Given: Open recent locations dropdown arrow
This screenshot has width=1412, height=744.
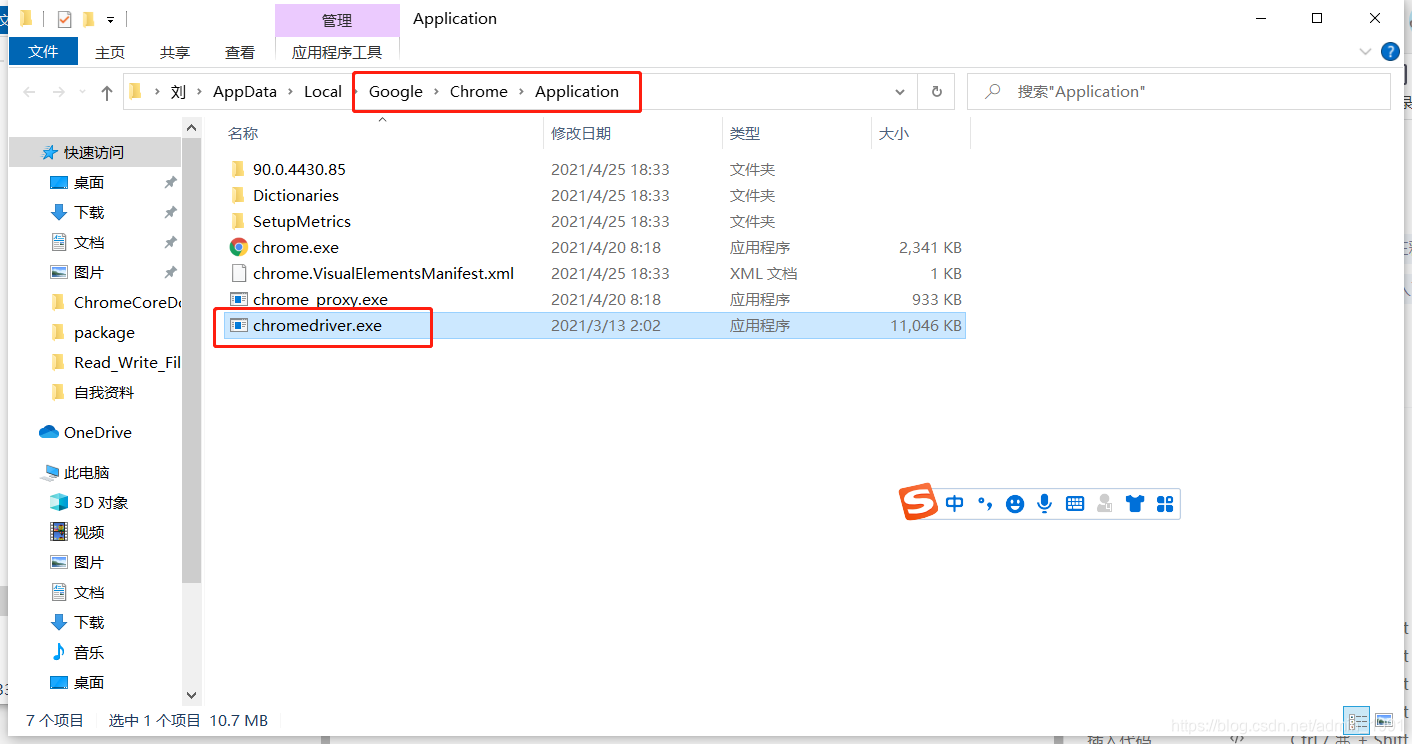Looking at the screenshot, I should coord(82,92).
